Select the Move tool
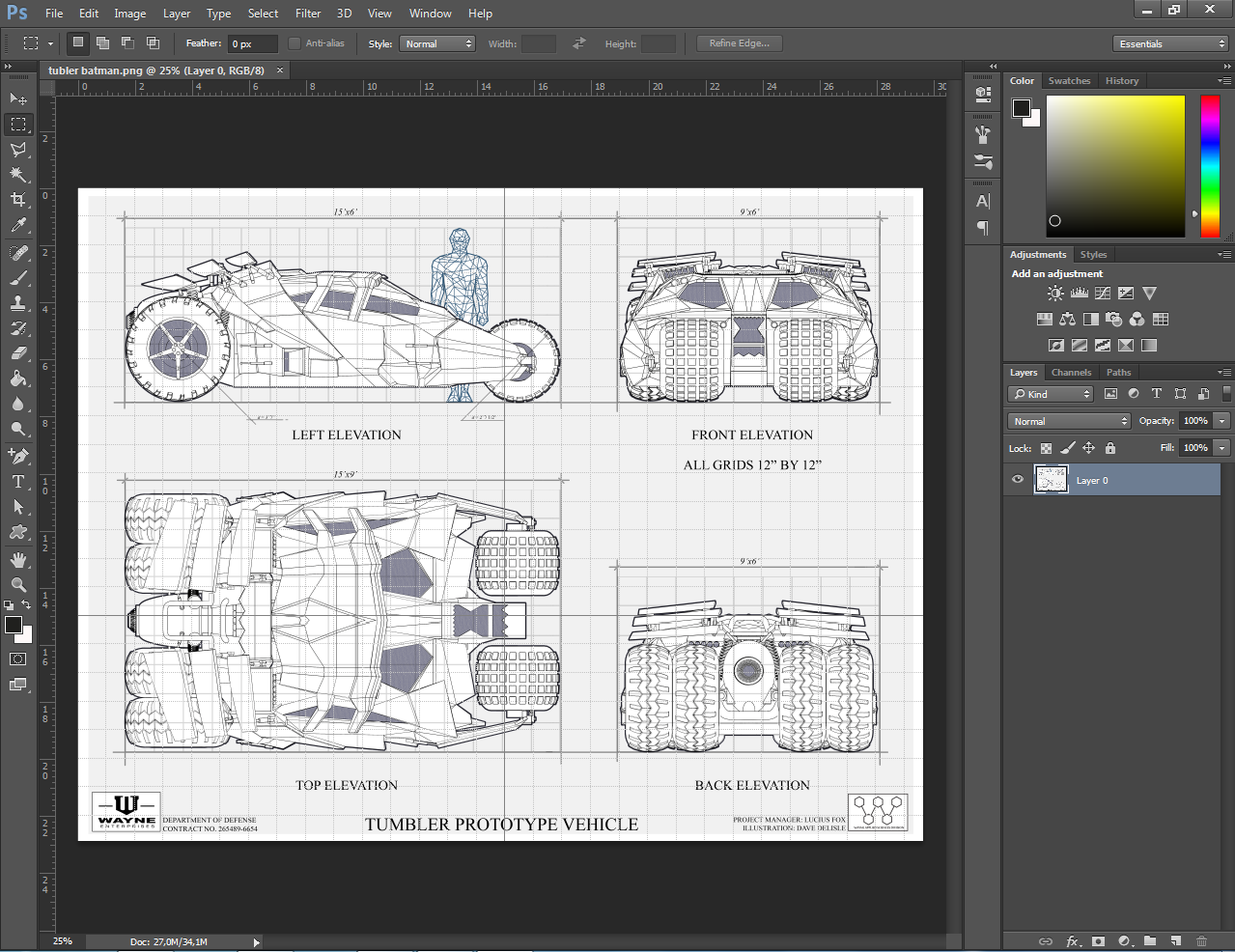The image size is (1235, 952). 17,98
